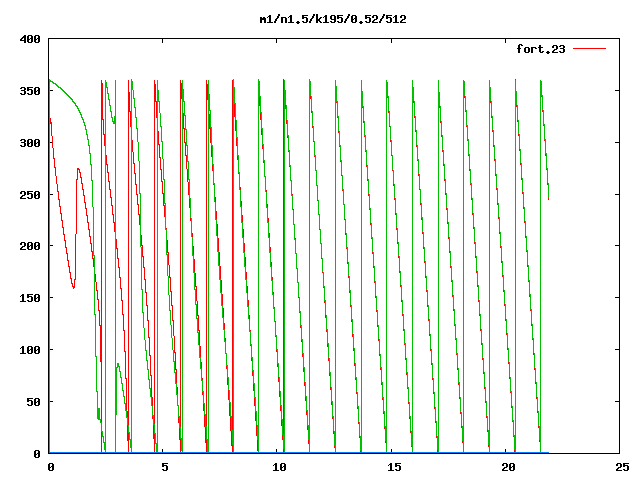Click the plot title m1/n1.5/k195/0.52/512

333,19
